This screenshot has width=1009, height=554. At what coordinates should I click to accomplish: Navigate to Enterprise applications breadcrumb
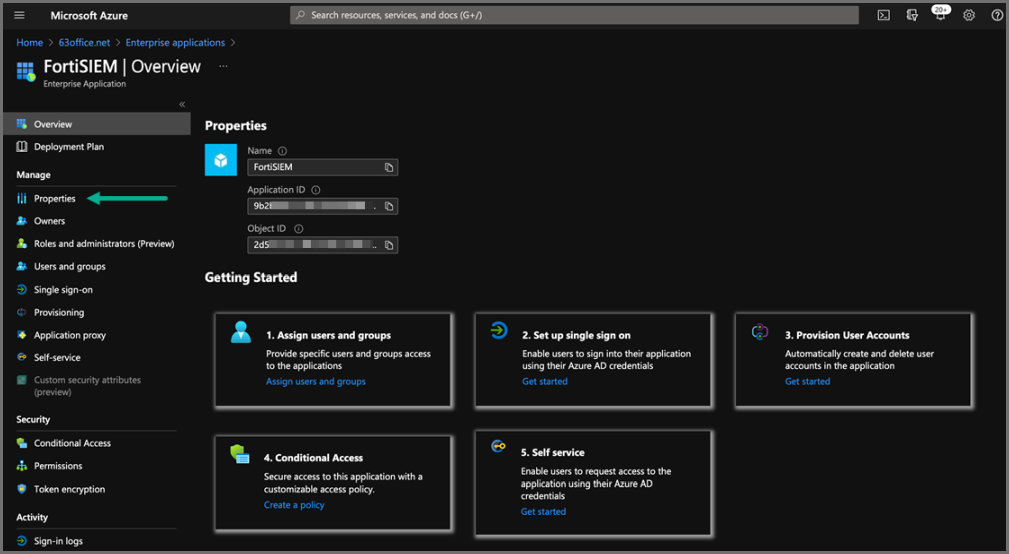pos(175,43)
